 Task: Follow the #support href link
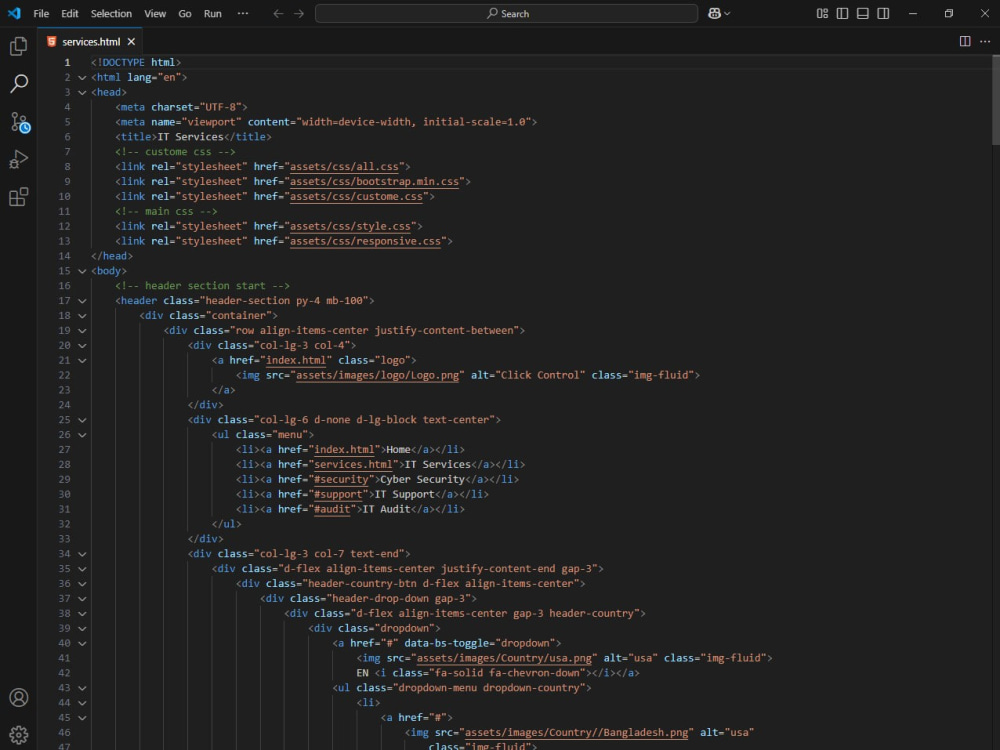pyautogui.click(x=338, y=494)
